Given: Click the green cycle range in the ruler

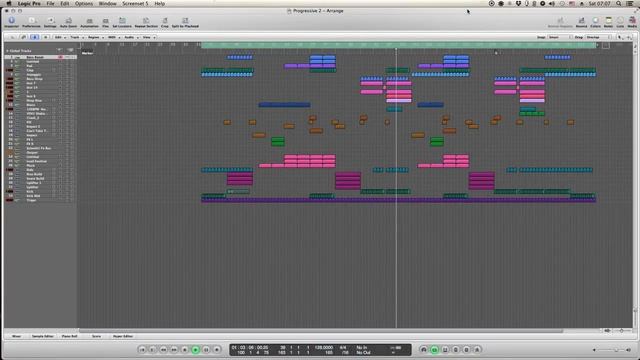Looking at the screenshot, I should coord(398,45).
